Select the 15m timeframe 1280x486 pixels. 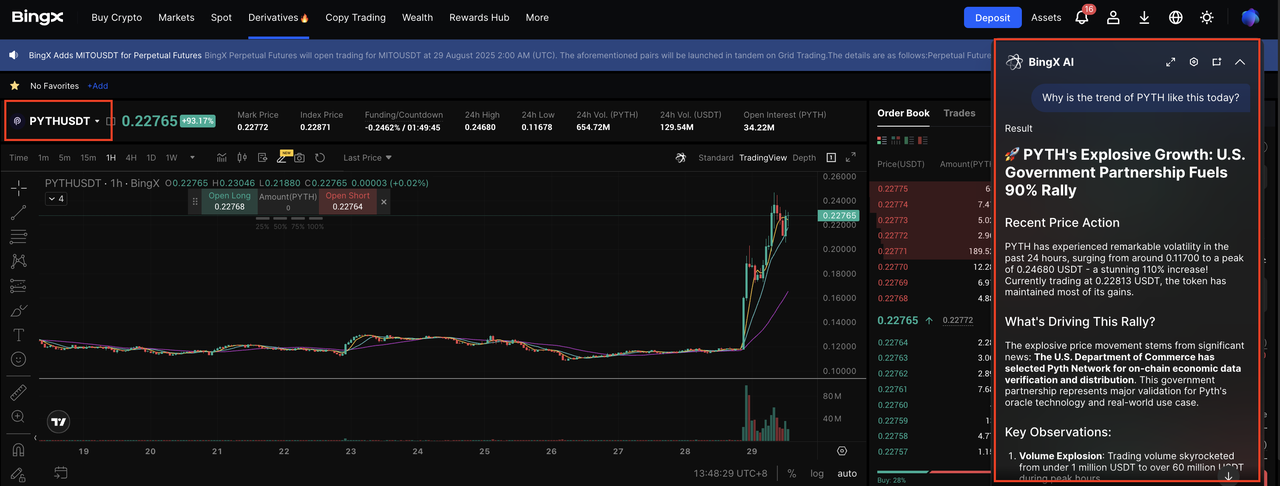point(88,157)
